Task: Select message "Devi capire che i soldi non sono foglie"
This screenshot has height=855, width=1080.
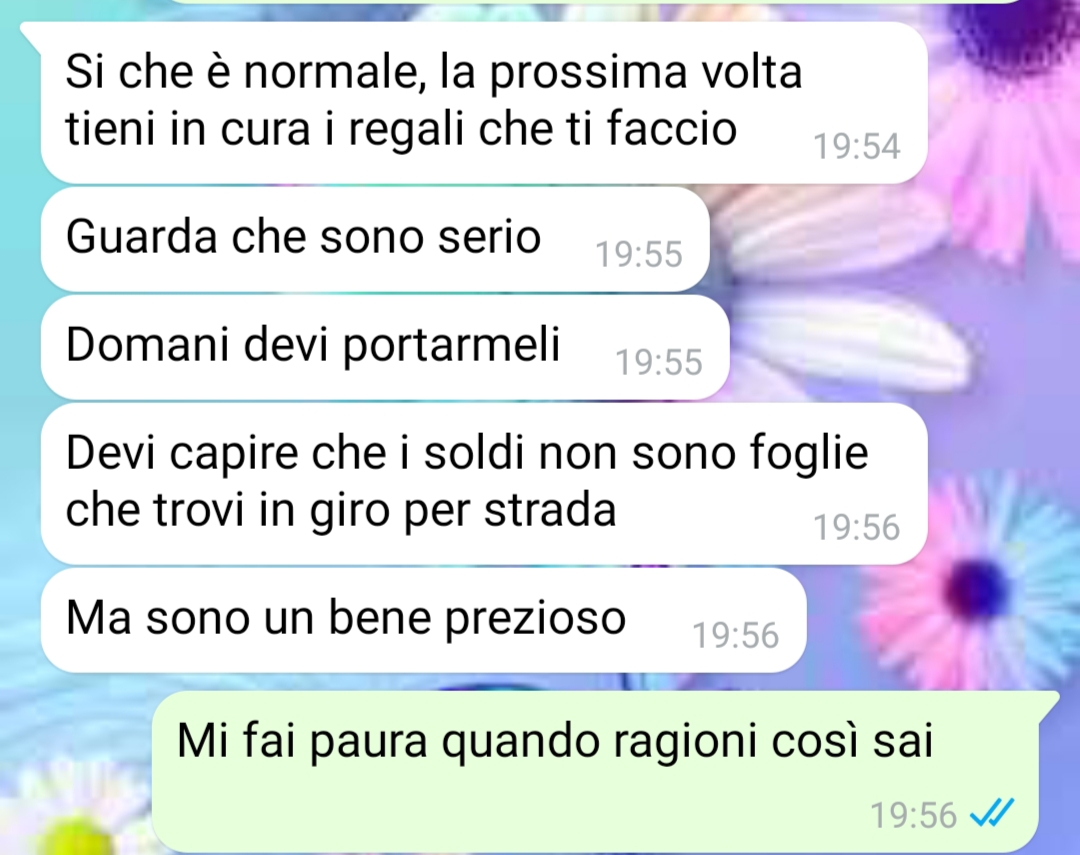Action: point(484,483)
